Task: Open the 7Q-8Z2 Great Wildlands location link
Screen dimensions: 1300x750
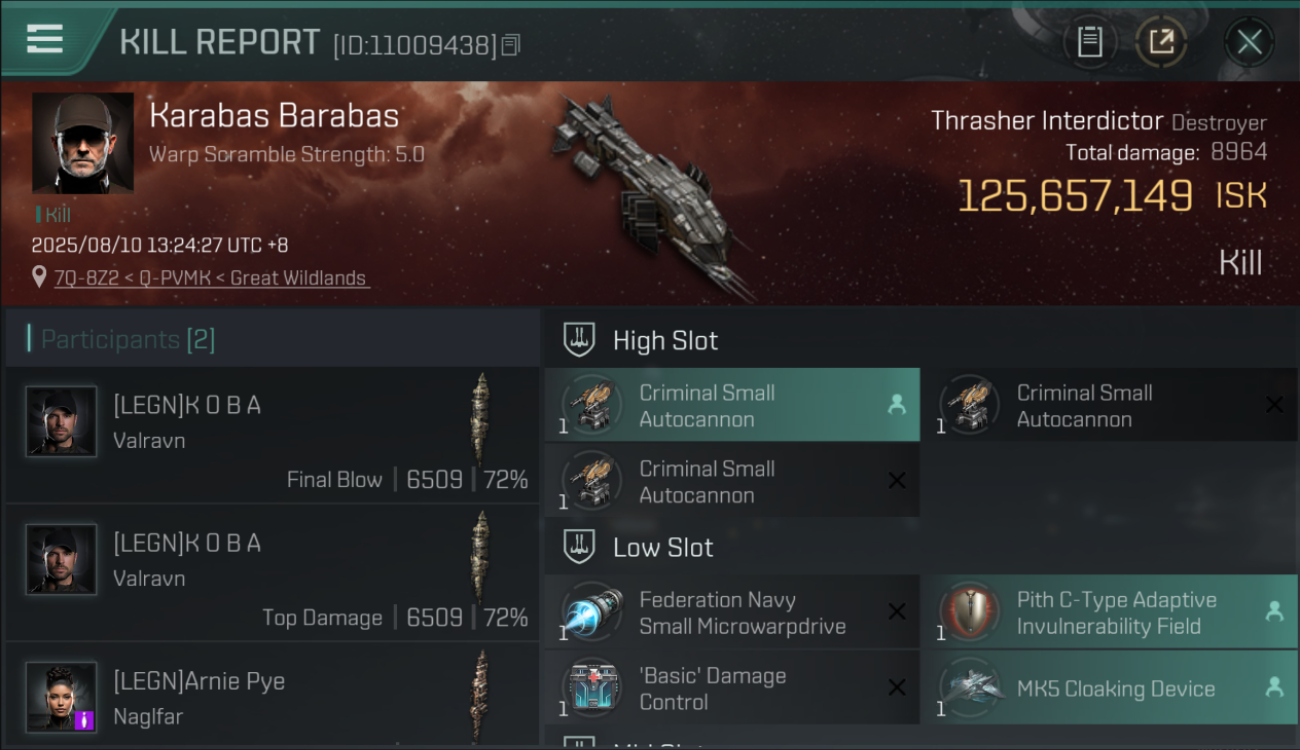Action: click(211, 278)
